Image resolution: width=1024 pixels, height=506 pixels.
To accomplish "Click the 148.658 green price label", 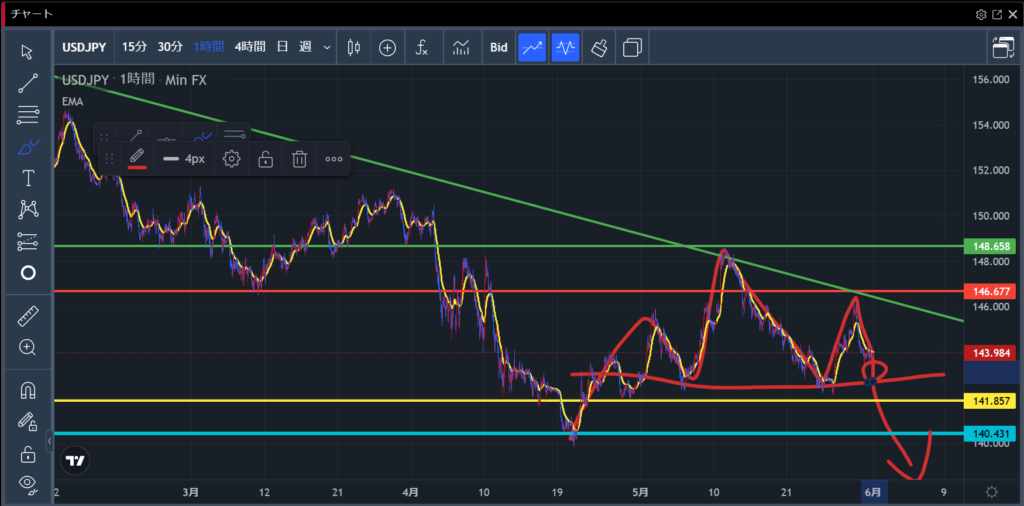I will [x=991, y=246].
